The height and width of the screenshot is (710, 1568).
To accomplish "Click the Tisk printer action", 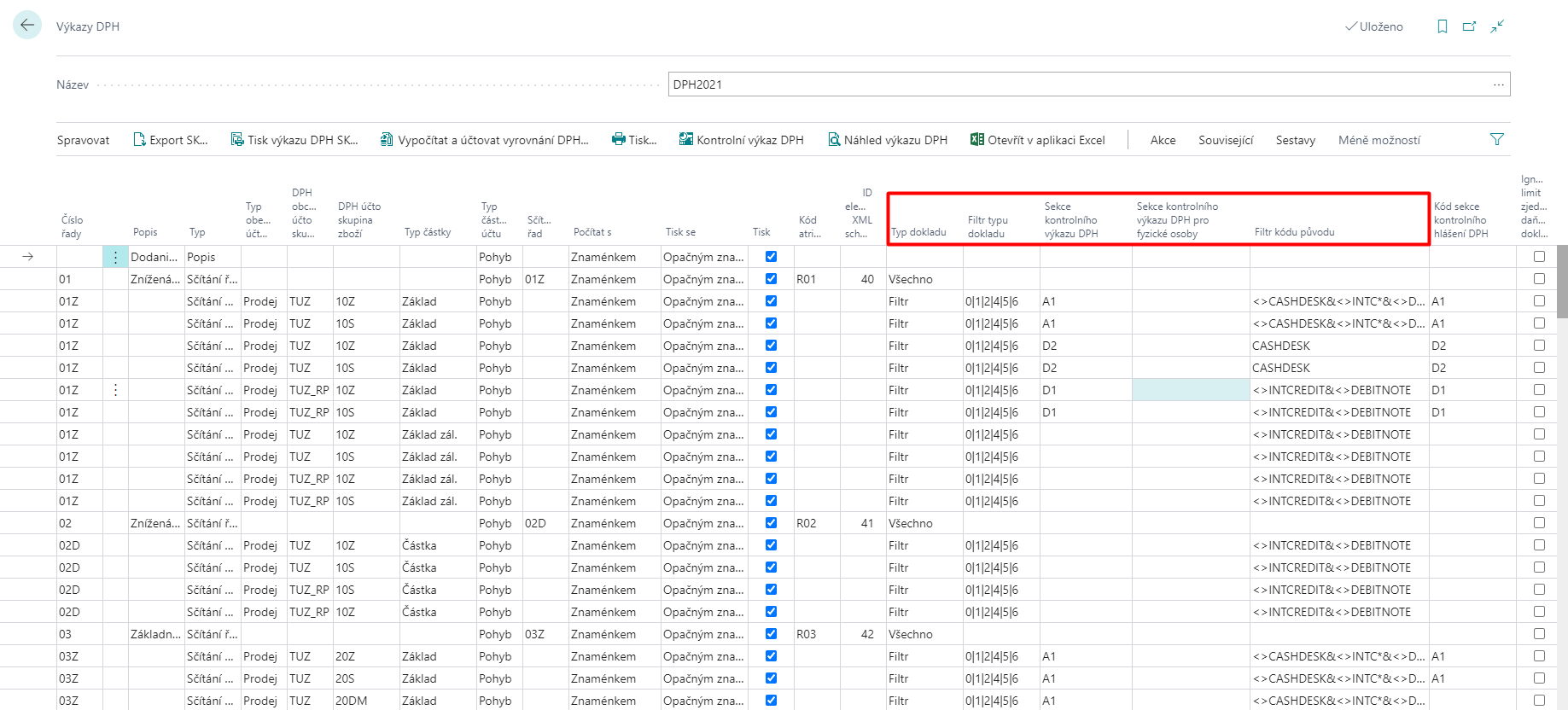I will [x=634, y=140].
